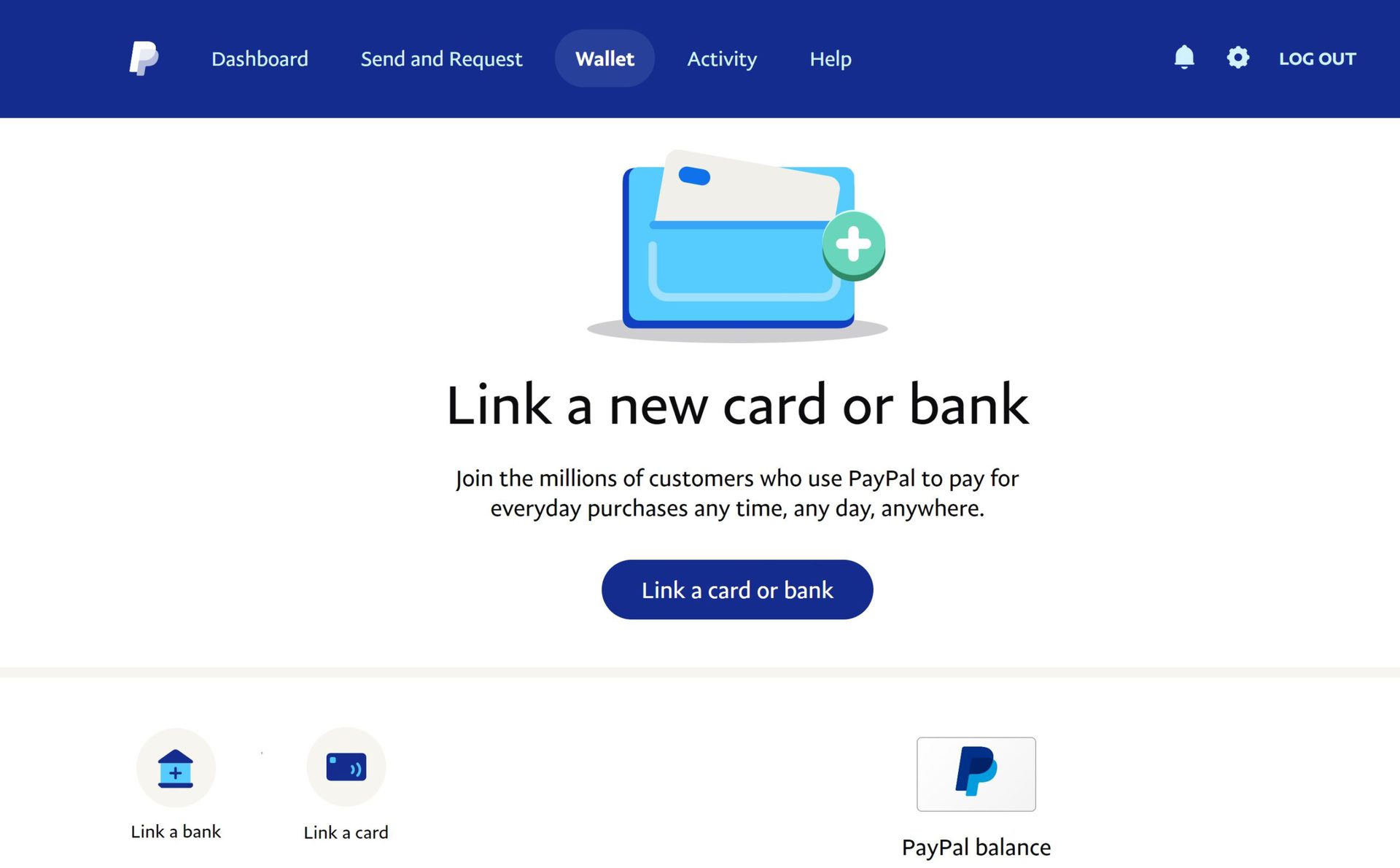Click the Help navigation link
This screenshot has width=1400, height=868.
click(830, 58)
